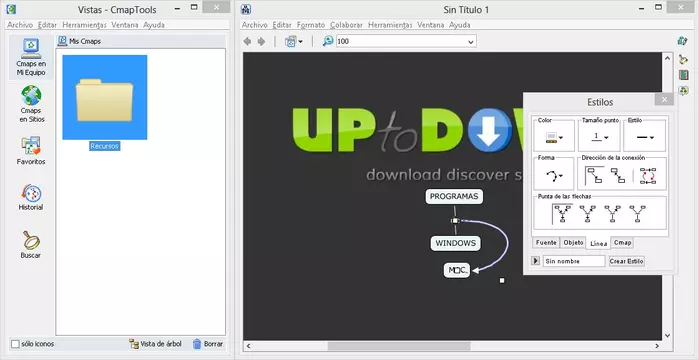Enable the sólo iconos checkbox
The image size is (699, 360).
point(15,344)
